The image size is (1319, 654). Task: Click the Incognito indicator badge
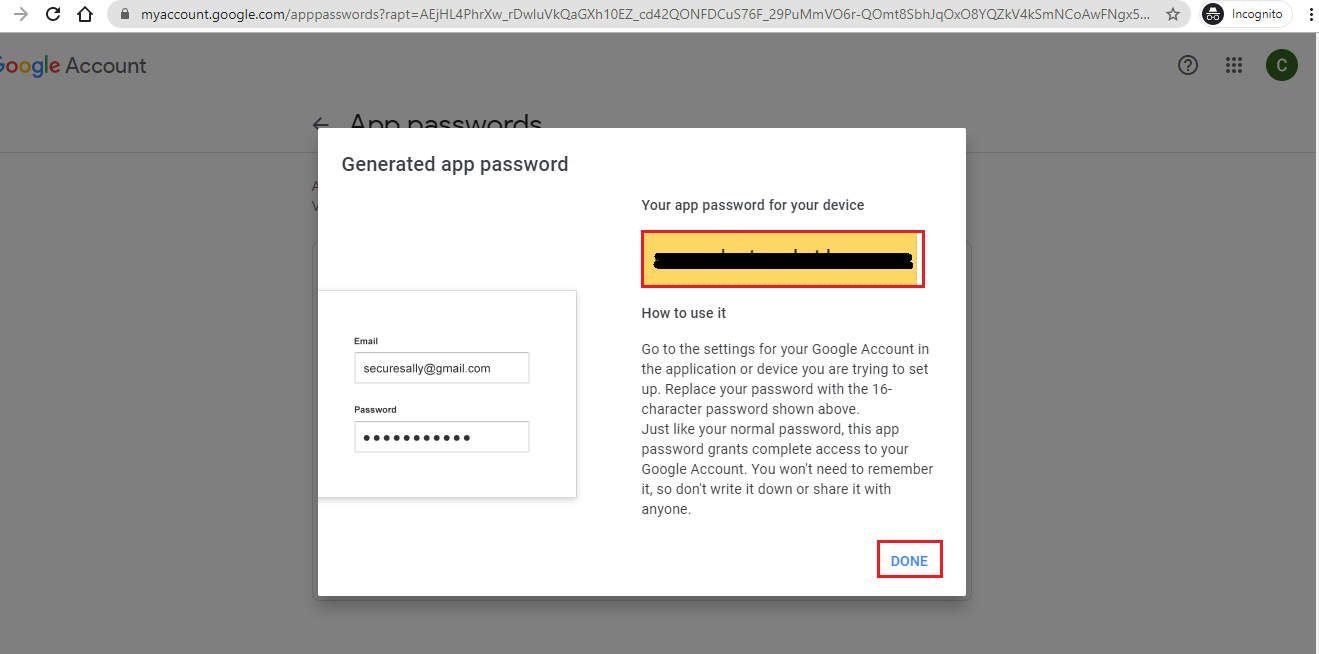click(x=1245, y=15)
